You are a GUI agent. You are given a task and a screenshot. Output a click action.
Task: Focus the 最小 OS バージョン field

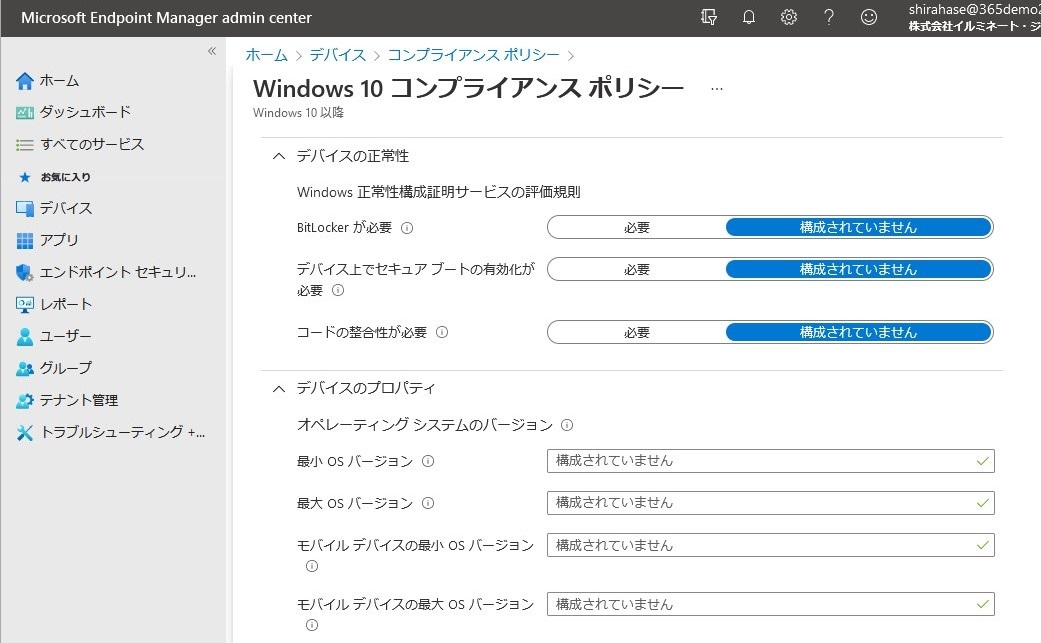pyautogui.click(x=771, y=461)
